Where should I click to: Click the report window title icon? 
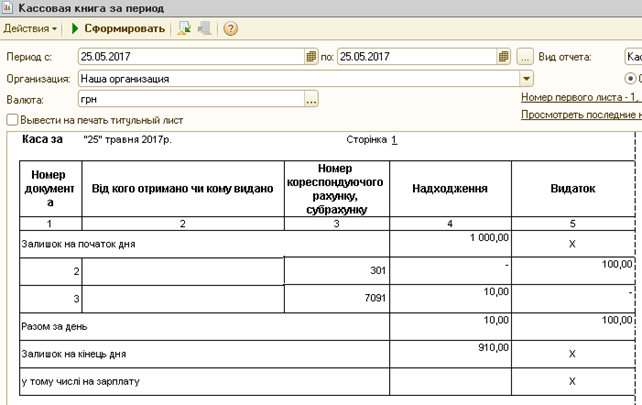7,8
